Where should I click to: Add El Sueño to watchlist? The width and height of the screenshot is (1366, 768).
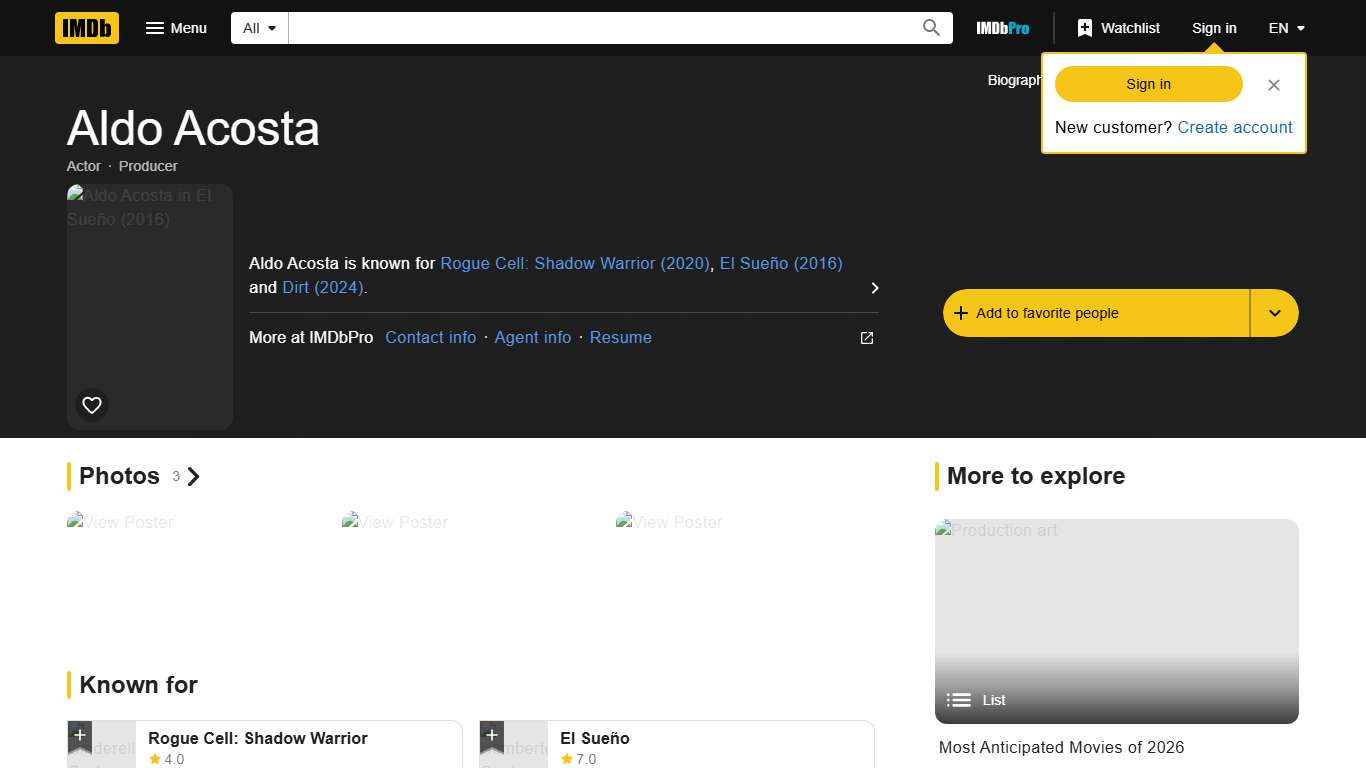click(x=491, y=734)
